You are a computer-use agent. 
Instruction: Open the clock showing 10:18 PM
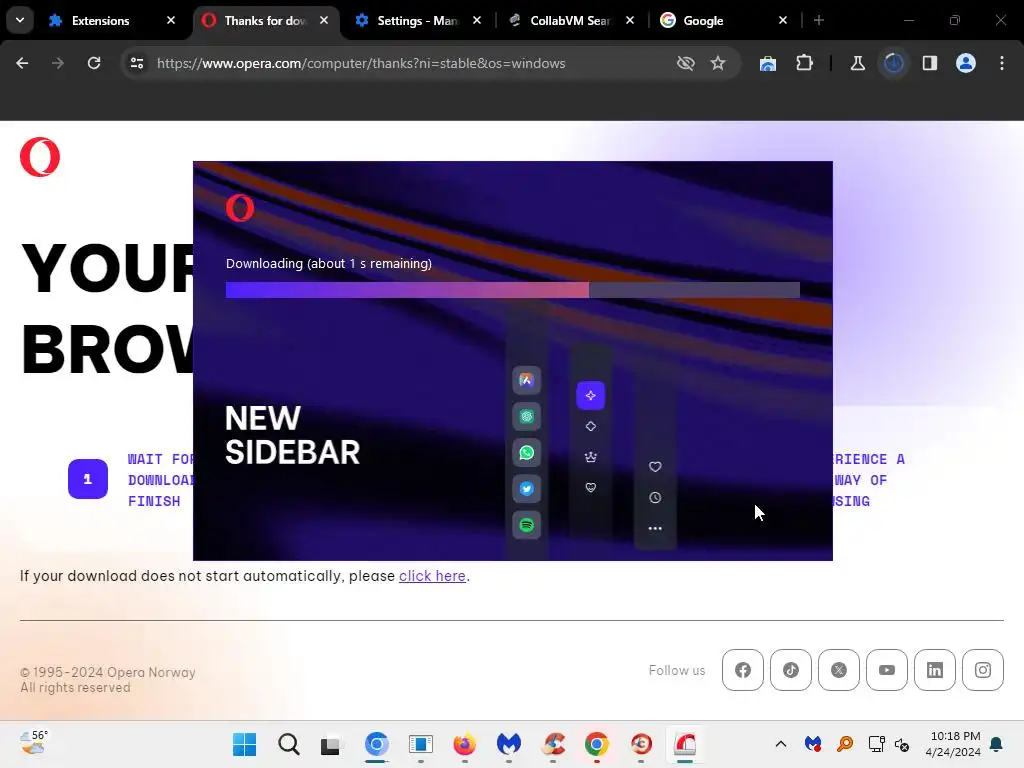pos(953,744)
